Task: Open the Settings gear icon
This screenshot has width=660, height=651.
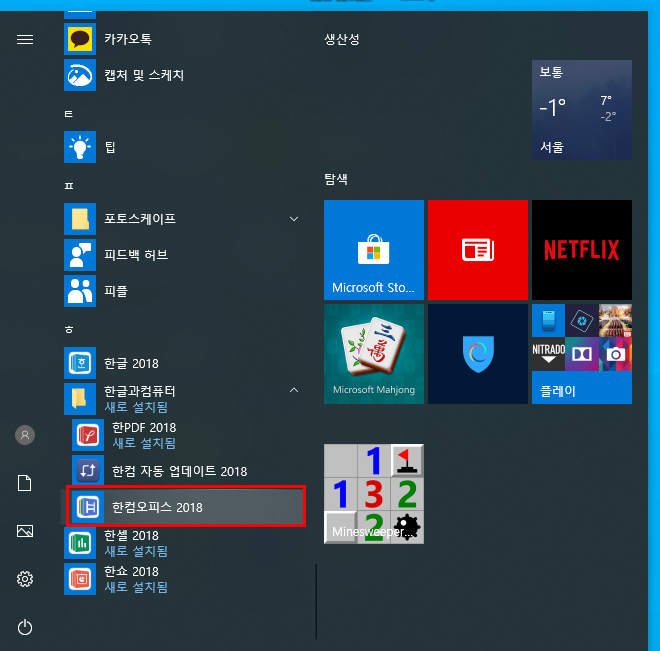Action: pos(25,579)
